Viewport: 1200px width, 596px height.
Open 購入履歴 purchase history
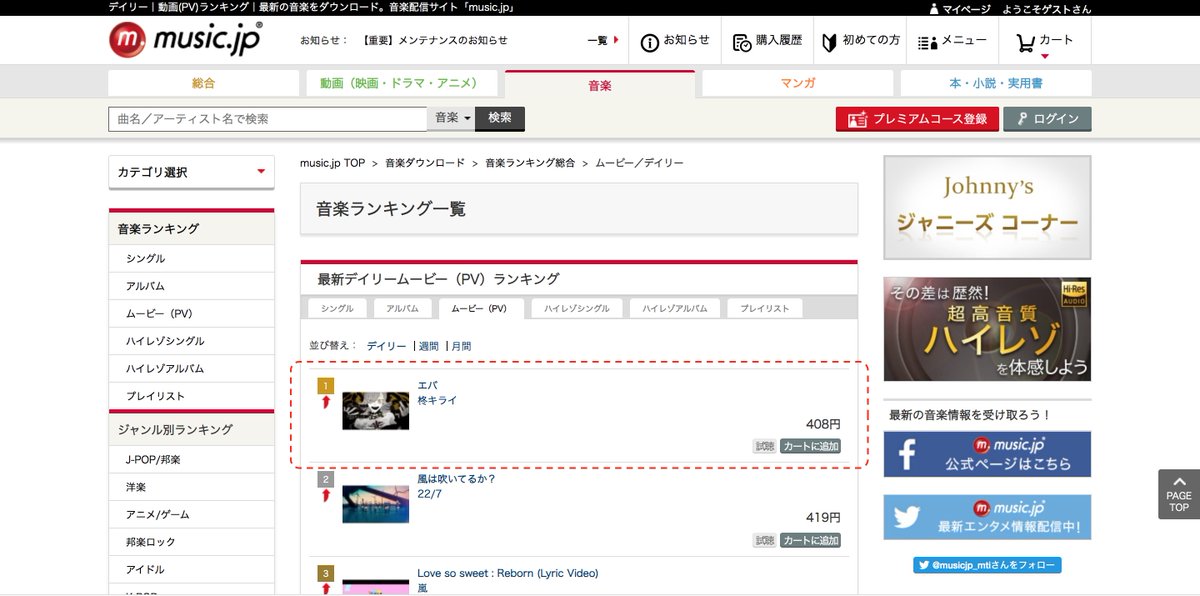pos(767,41)
